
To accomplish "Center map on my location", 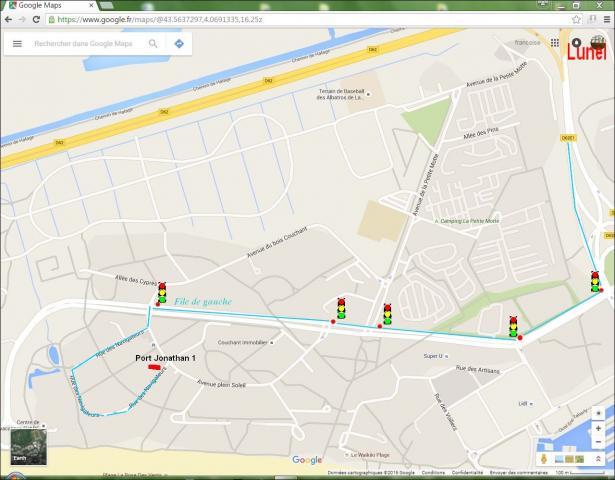I will coord(598,413).
